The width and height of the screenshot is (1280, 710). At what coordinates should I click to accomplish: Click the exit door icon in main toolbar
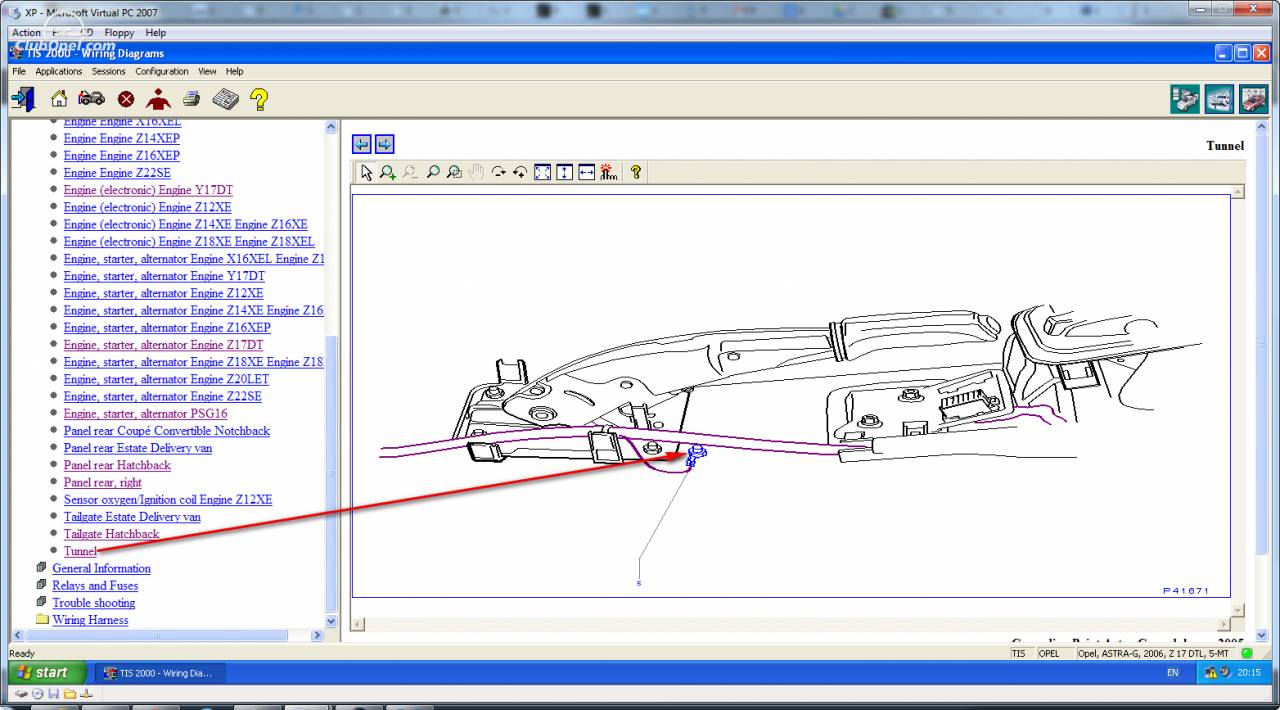tap(23, 99)
